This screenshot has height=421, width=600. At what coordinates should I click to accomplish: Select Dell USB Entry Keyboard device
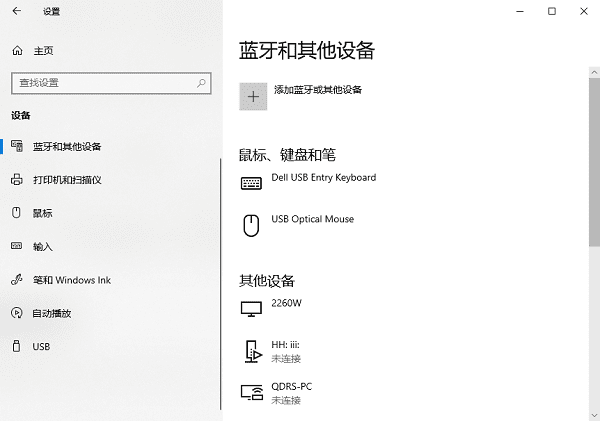tap(324, 178)
